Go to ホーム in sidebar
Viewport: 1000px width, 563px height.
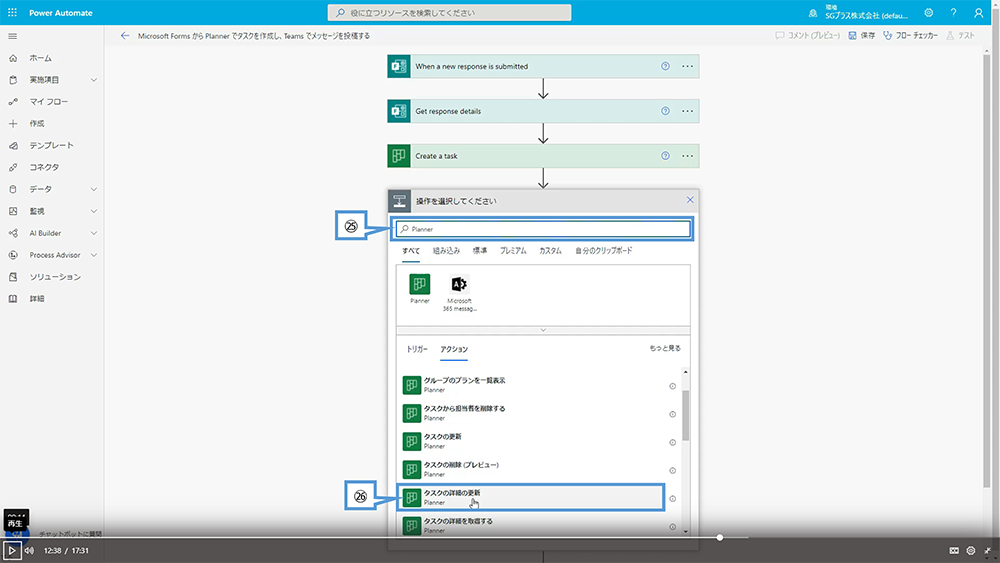click(x=40, y=58)
